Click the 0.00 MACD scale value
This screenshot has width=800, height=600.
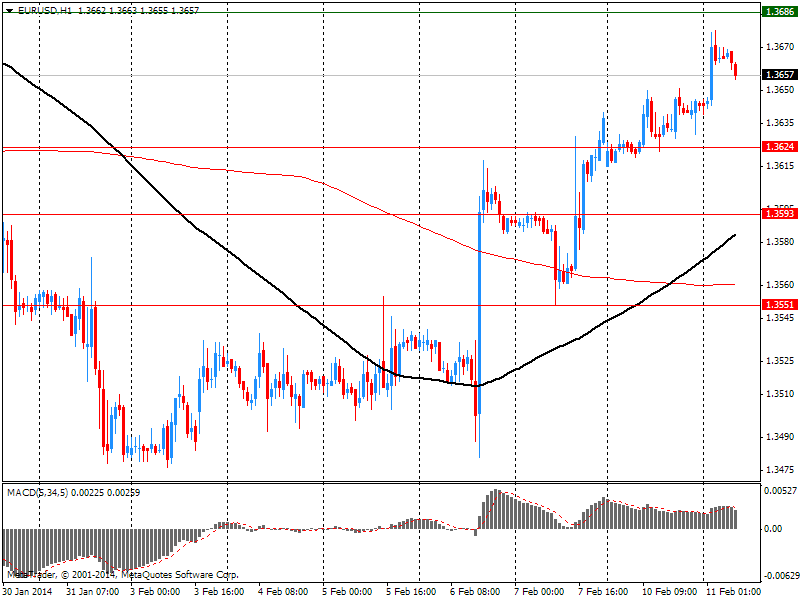pyautogui.click(x=773, y=529)
